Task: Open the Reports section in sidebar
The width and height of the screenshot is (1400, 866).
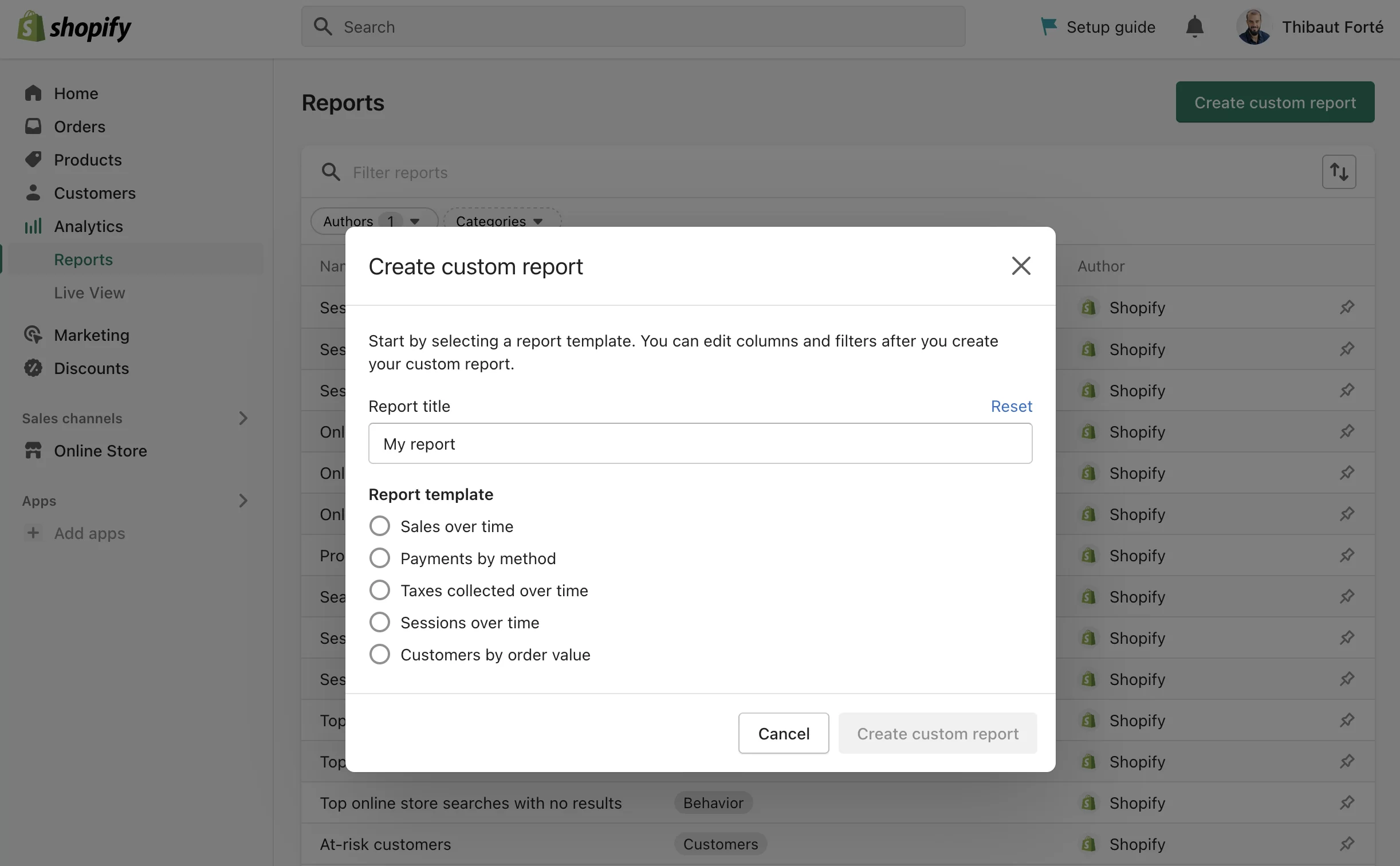Action: pos(83,258)
